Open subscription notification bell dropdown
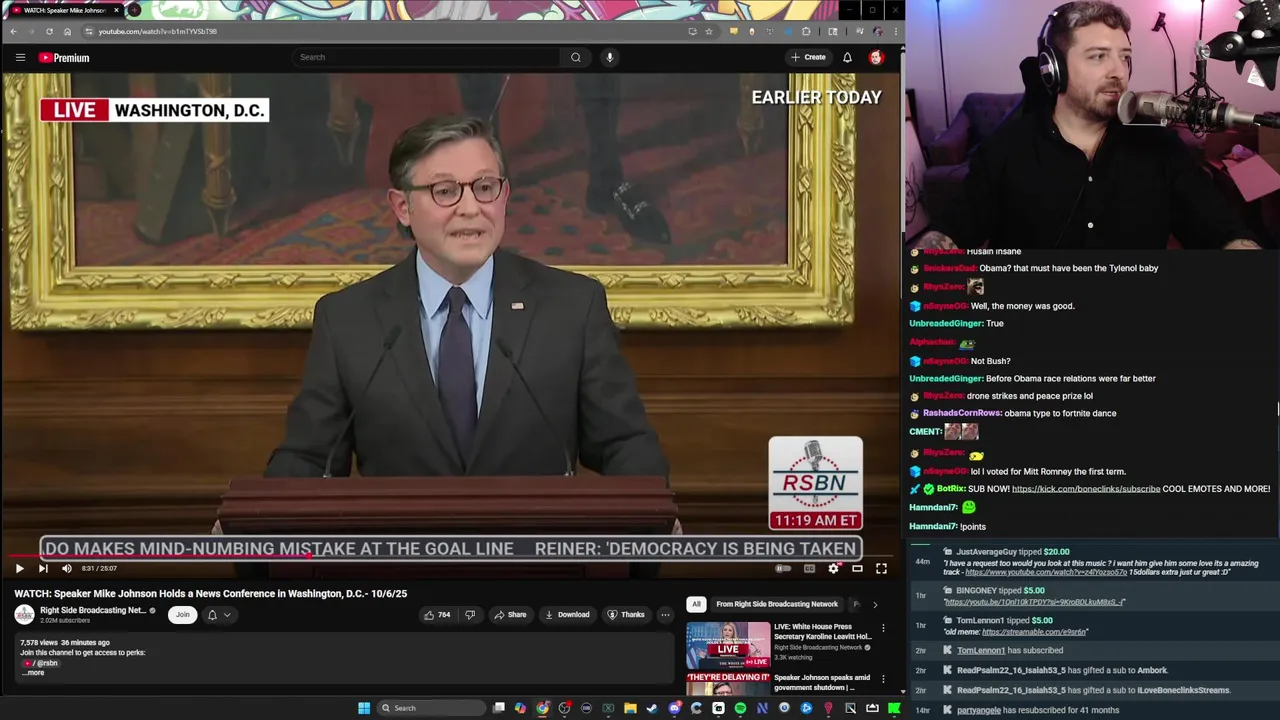The image size is (1280, 720). pos(218,614)
